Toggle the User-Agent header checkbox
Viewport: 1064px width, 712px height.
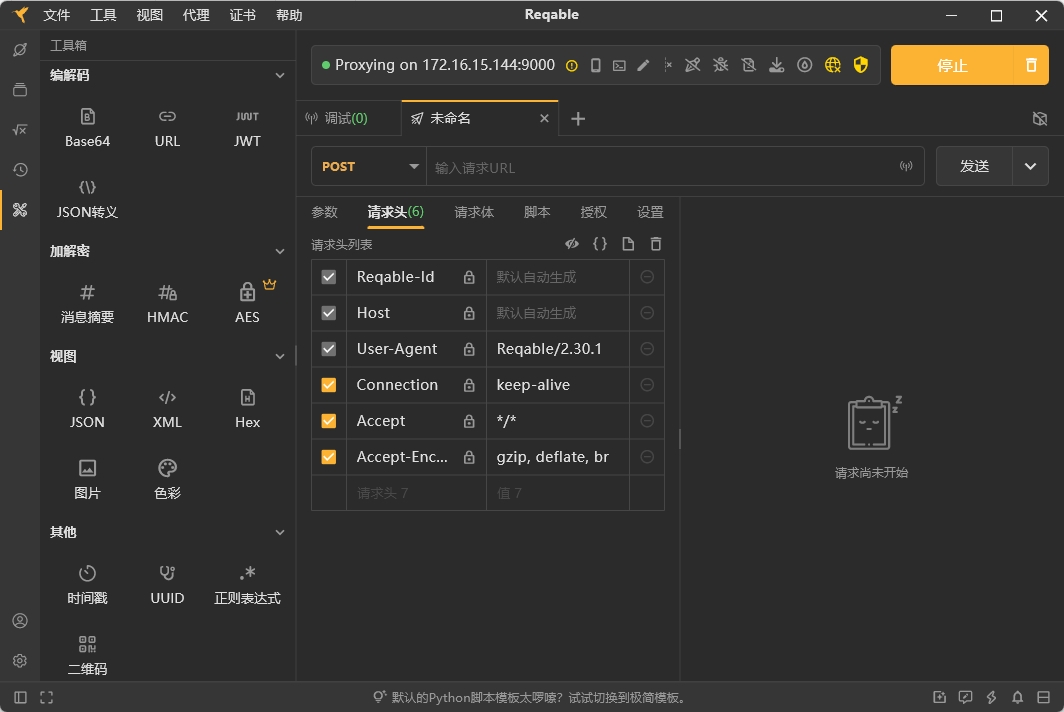[x=328, y=349]
